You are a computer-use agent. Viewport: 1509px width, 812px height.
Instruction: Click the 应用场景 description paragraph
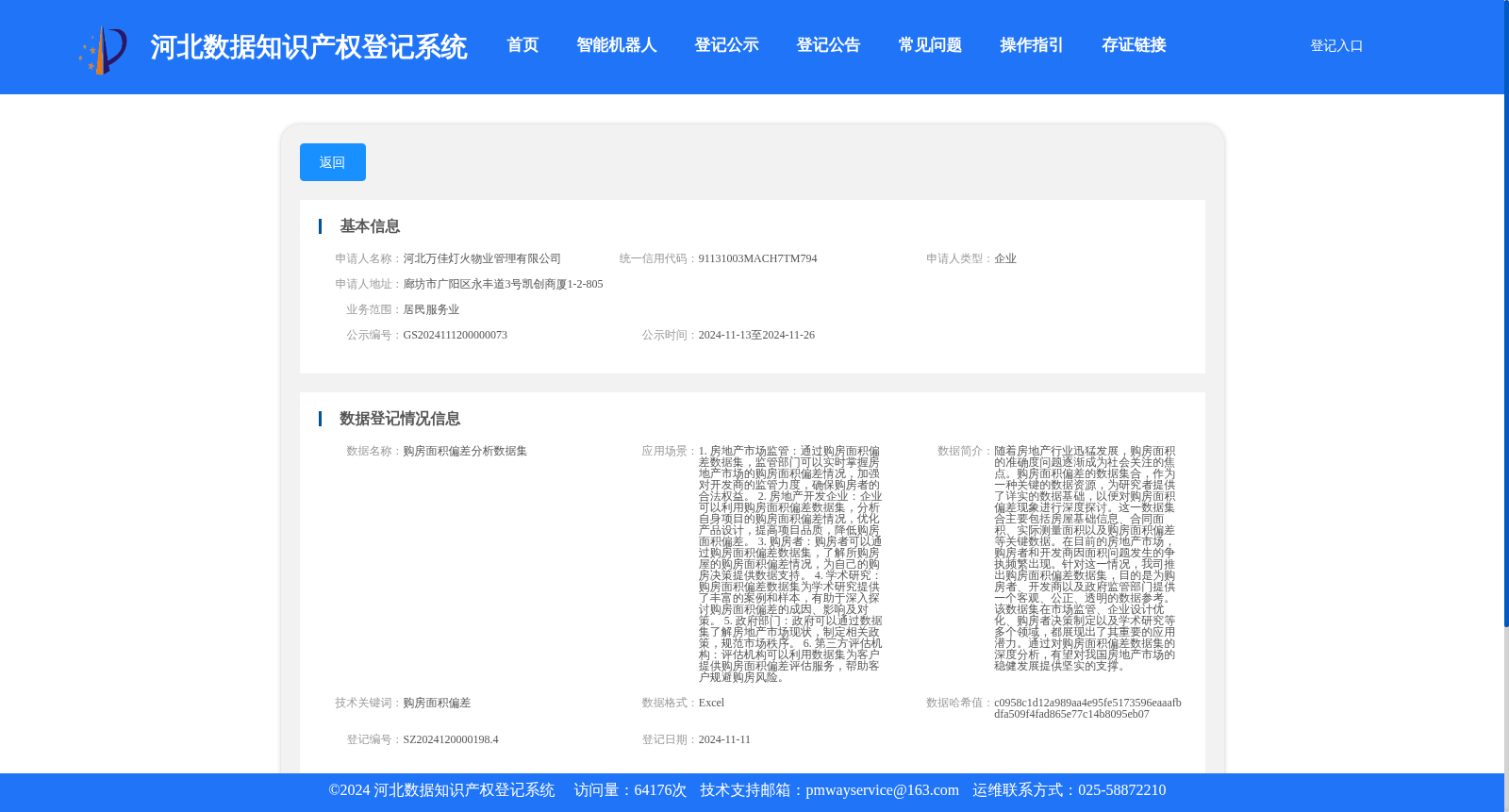[x=790, y=564]
